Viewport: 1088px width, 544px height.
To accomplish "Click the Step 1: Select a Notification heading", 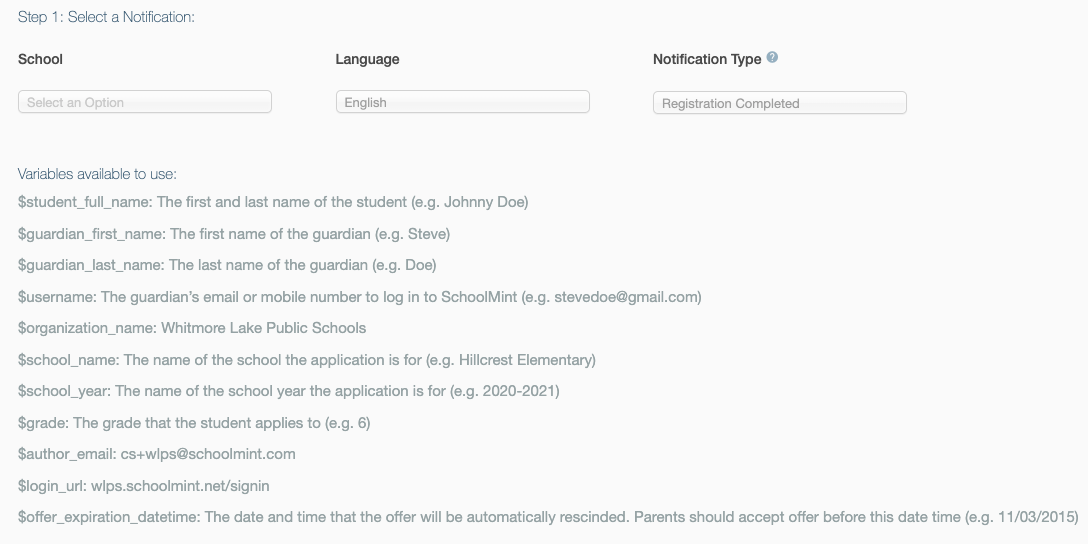I will coord(106,17).
